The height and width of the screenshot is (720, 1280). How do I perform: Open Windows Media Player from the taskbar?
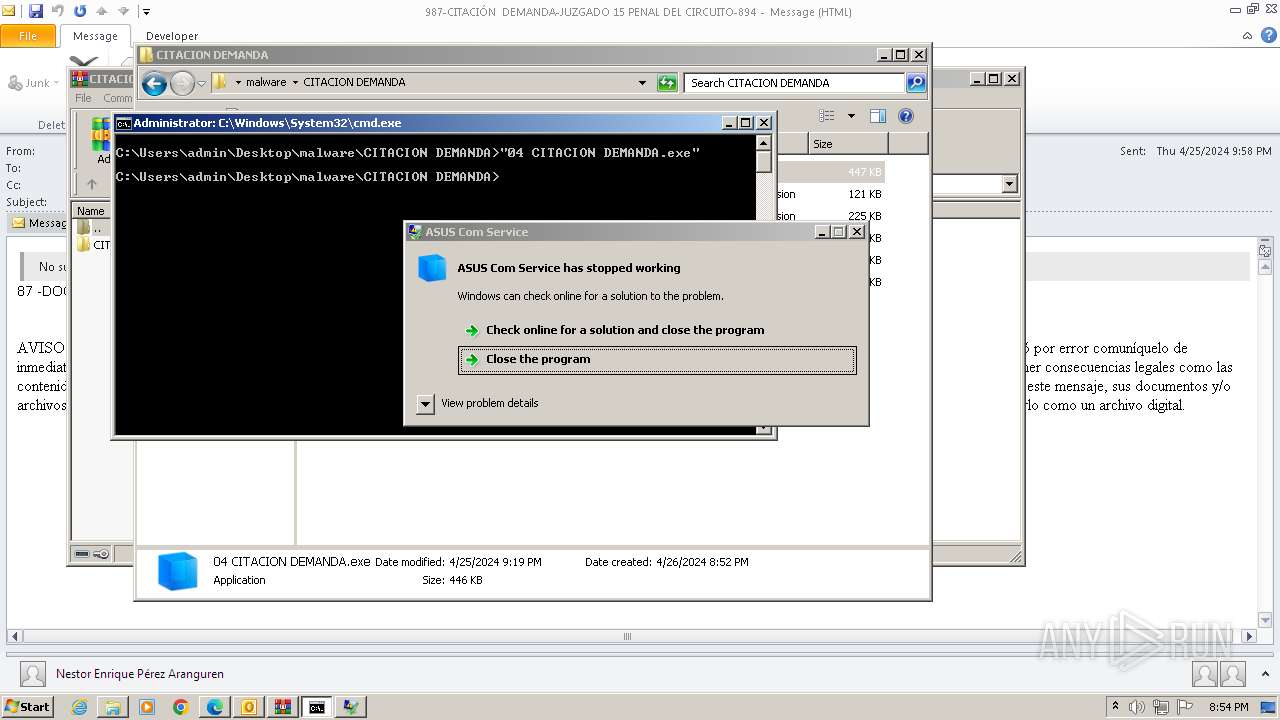tap(147, 707)
